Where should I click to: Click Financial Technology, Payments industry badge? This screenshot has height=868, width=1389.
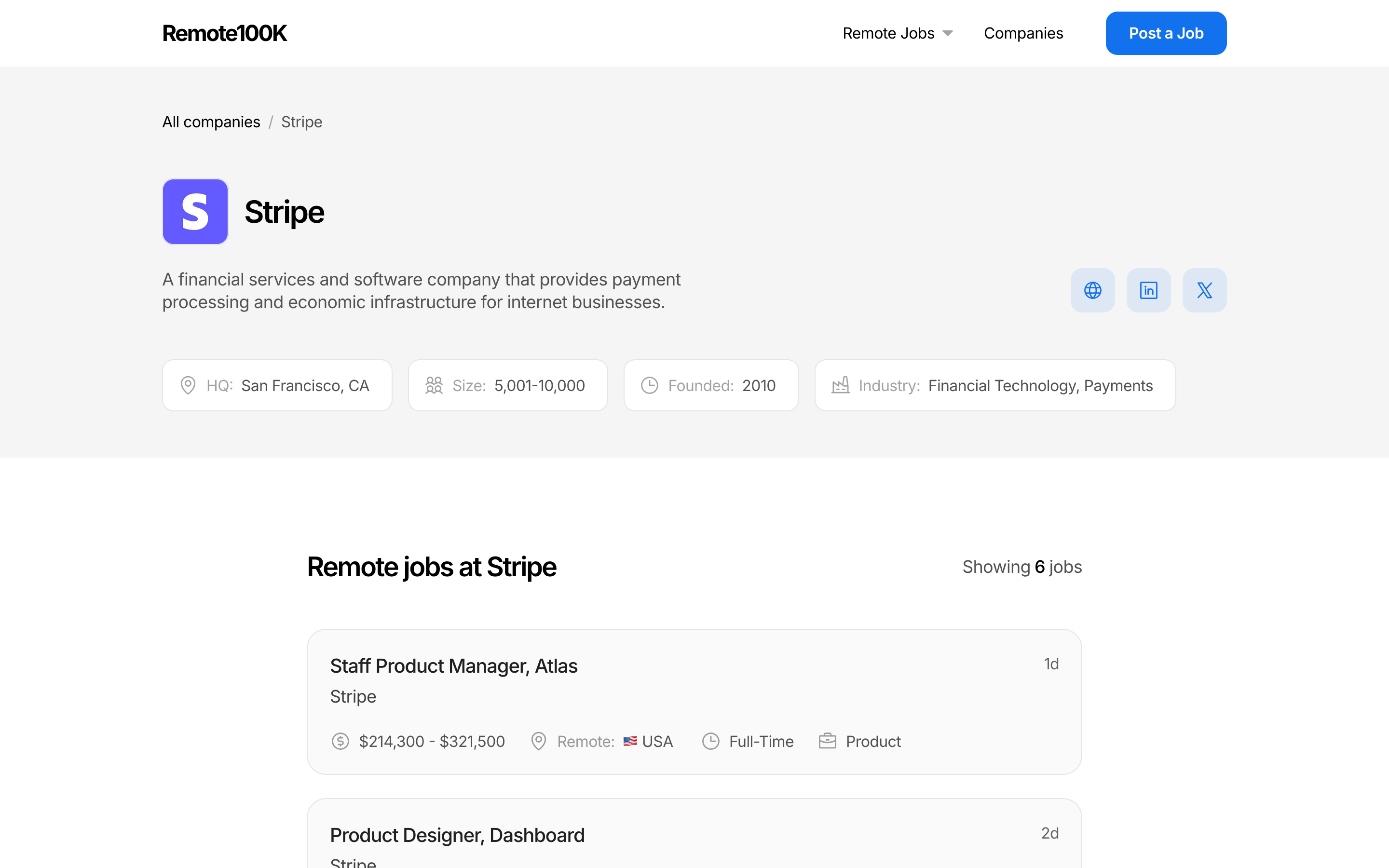click(995, 385)
